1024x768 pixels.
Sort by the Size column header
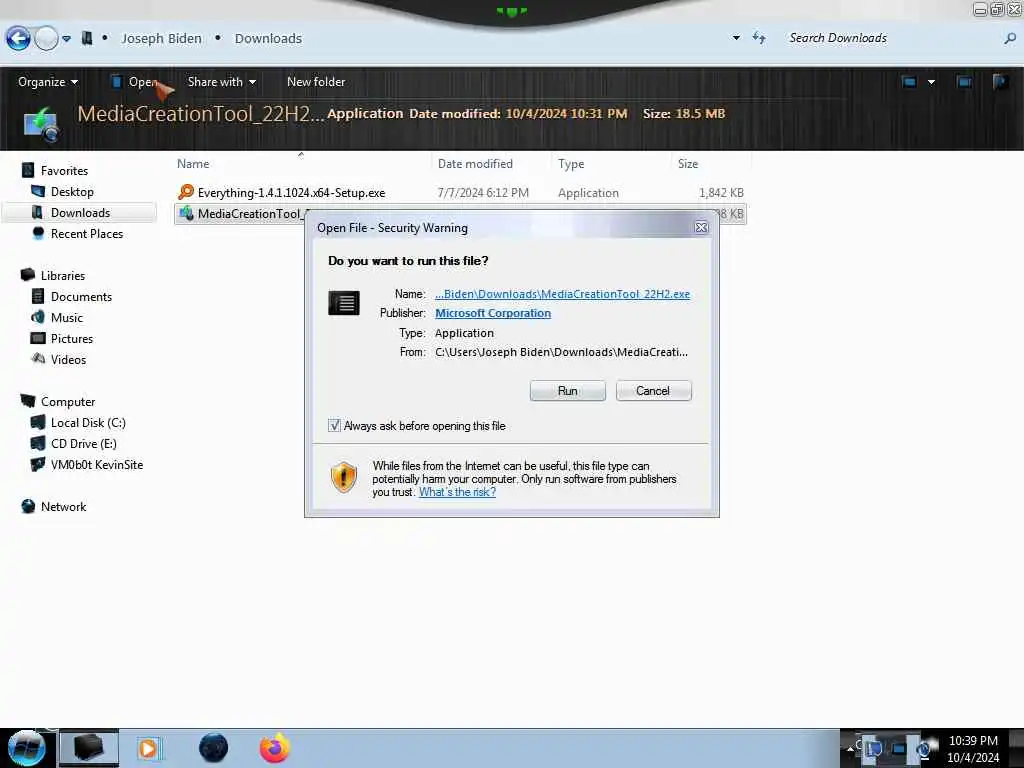[x=688, y=164]
